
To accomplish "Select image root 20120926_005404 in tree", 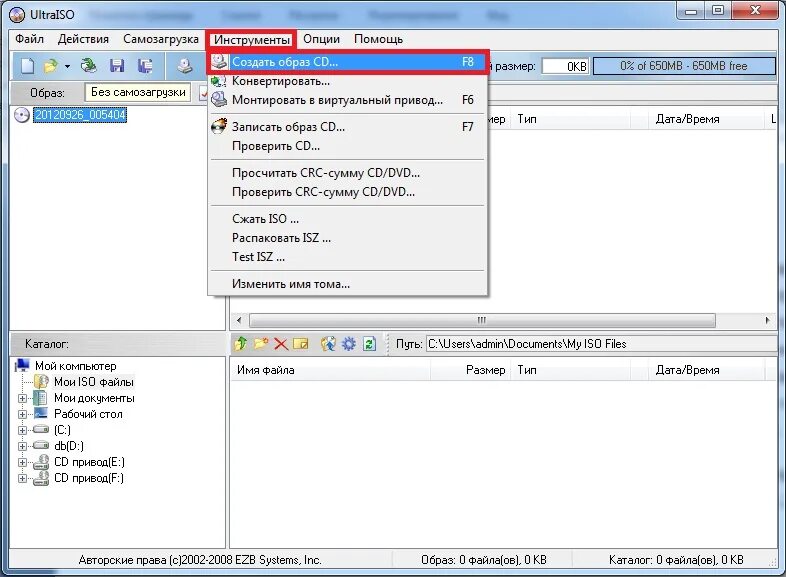I will pos(80,115).
